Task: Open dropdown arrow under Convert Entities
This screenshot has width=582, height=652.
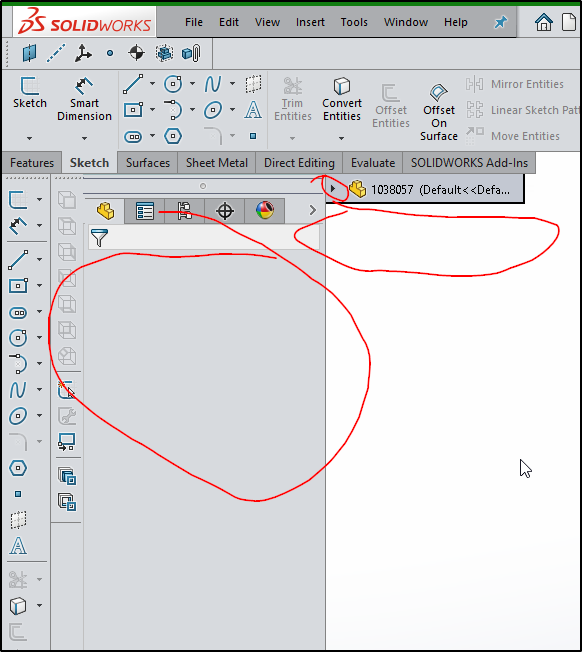Action: [x=341, y=138]
